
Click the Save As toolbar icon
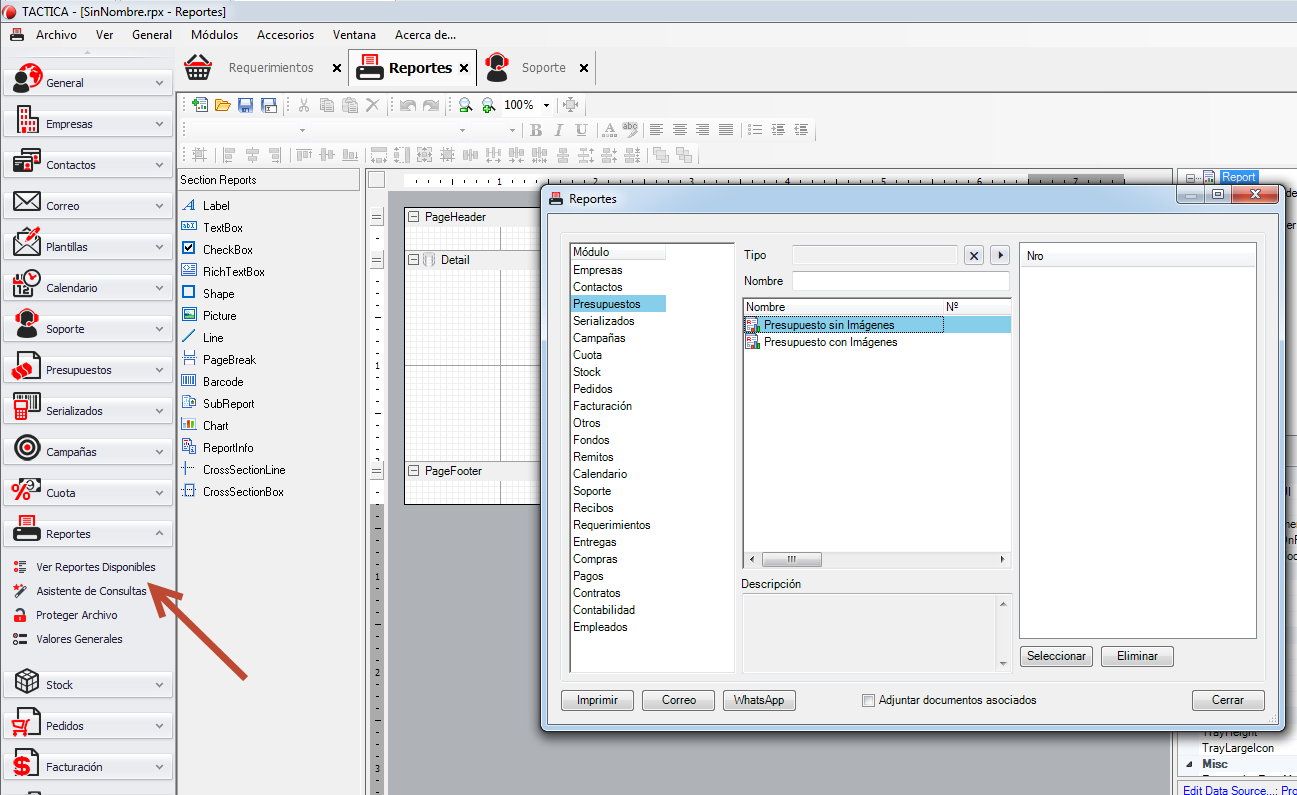click(269, 105)
